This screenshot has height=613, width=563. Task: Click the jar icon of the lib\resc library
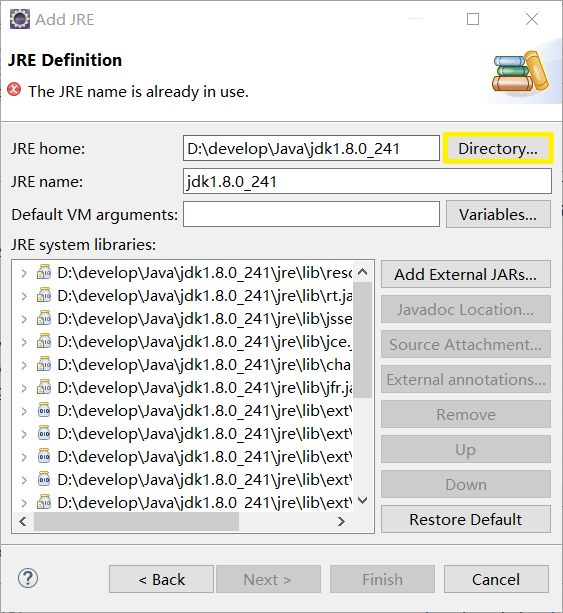(x=44, y=272)
